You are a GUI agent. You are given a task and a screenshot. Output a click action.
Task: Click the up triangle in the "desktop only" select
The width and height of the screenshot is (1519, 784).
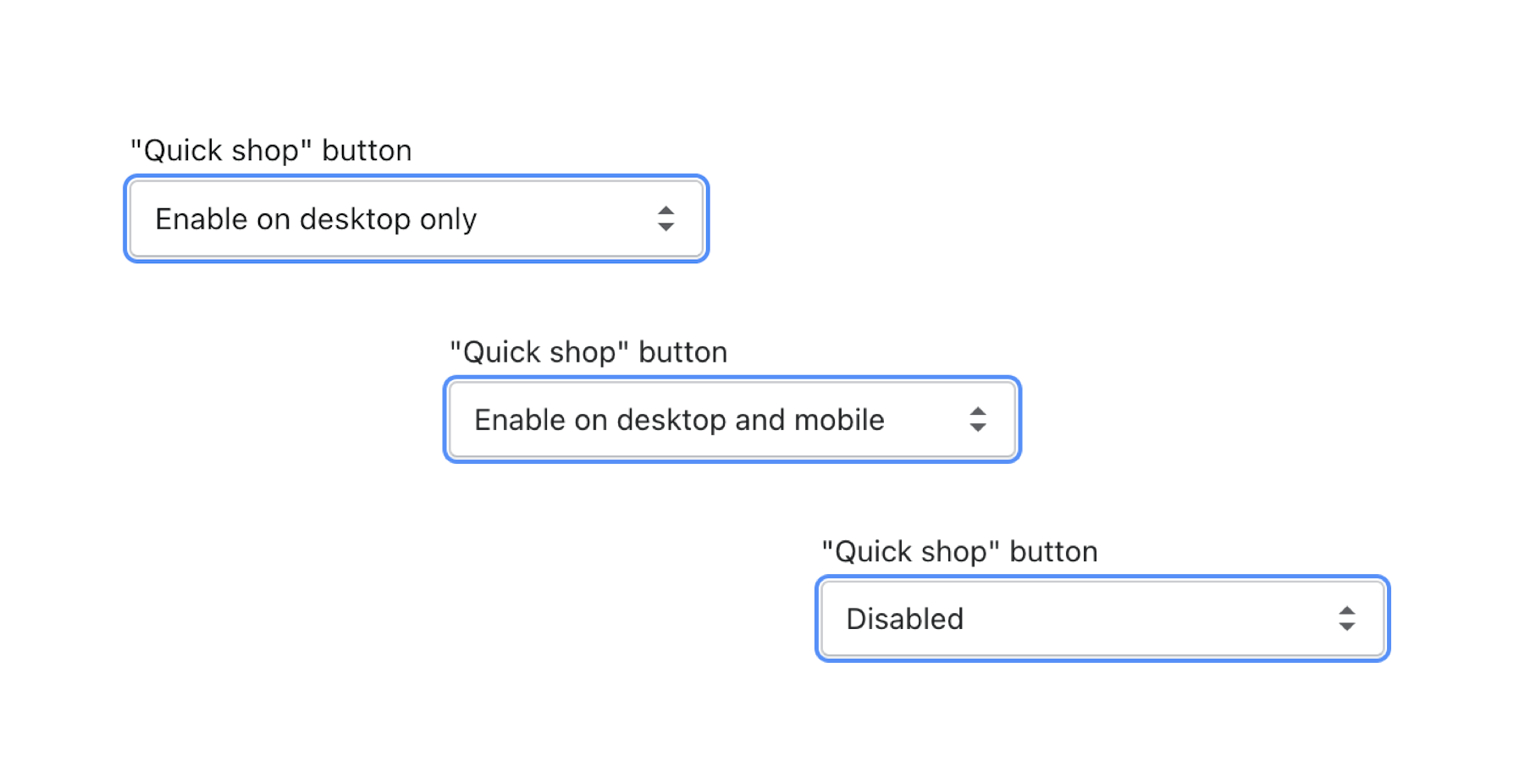tap(666, 211)
